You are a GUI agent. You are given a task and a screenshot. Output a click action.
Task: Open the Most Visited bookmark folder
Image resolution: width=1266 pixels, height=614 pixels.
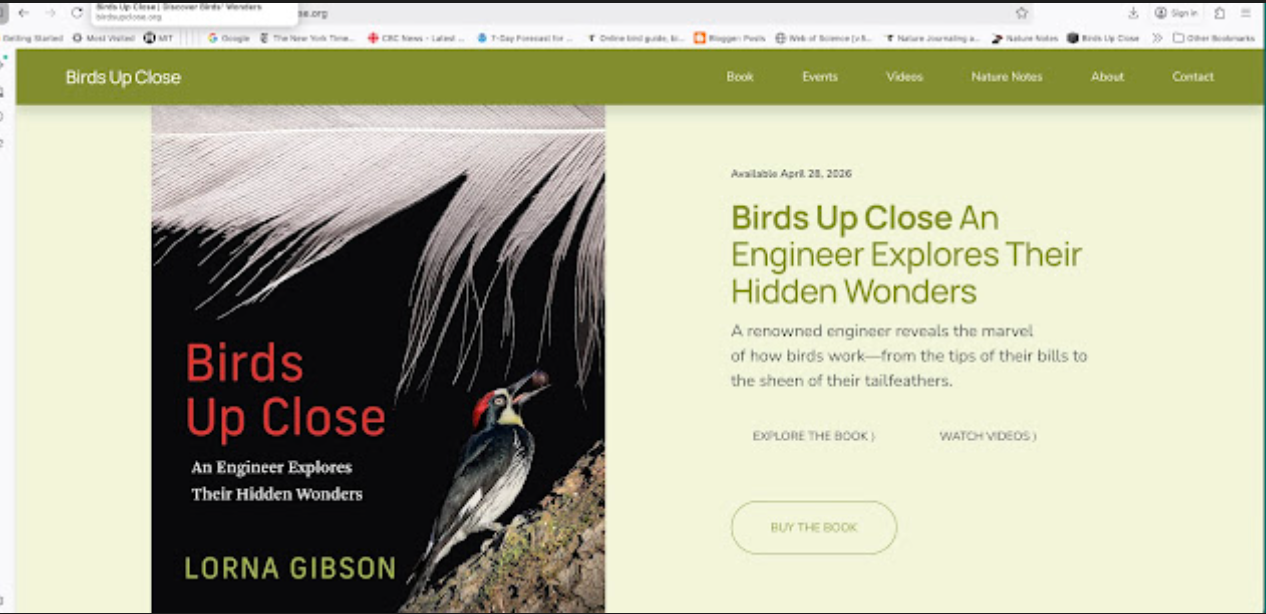[104, 38]
